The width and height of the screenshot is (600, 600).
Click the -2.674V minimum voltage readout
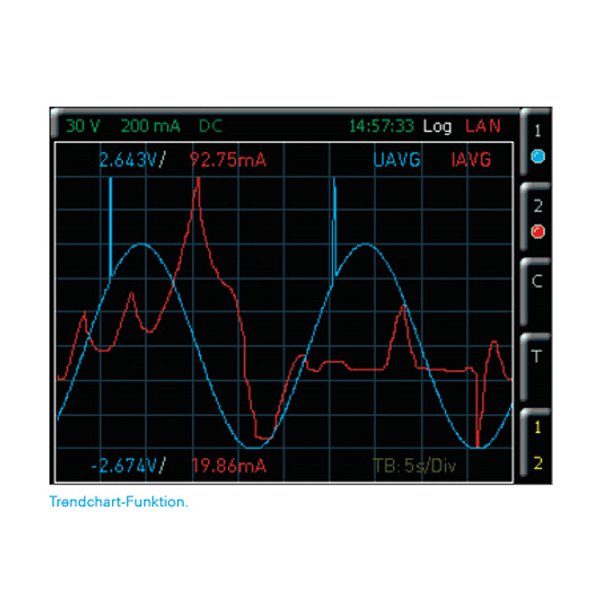click(x=126, y=465)
